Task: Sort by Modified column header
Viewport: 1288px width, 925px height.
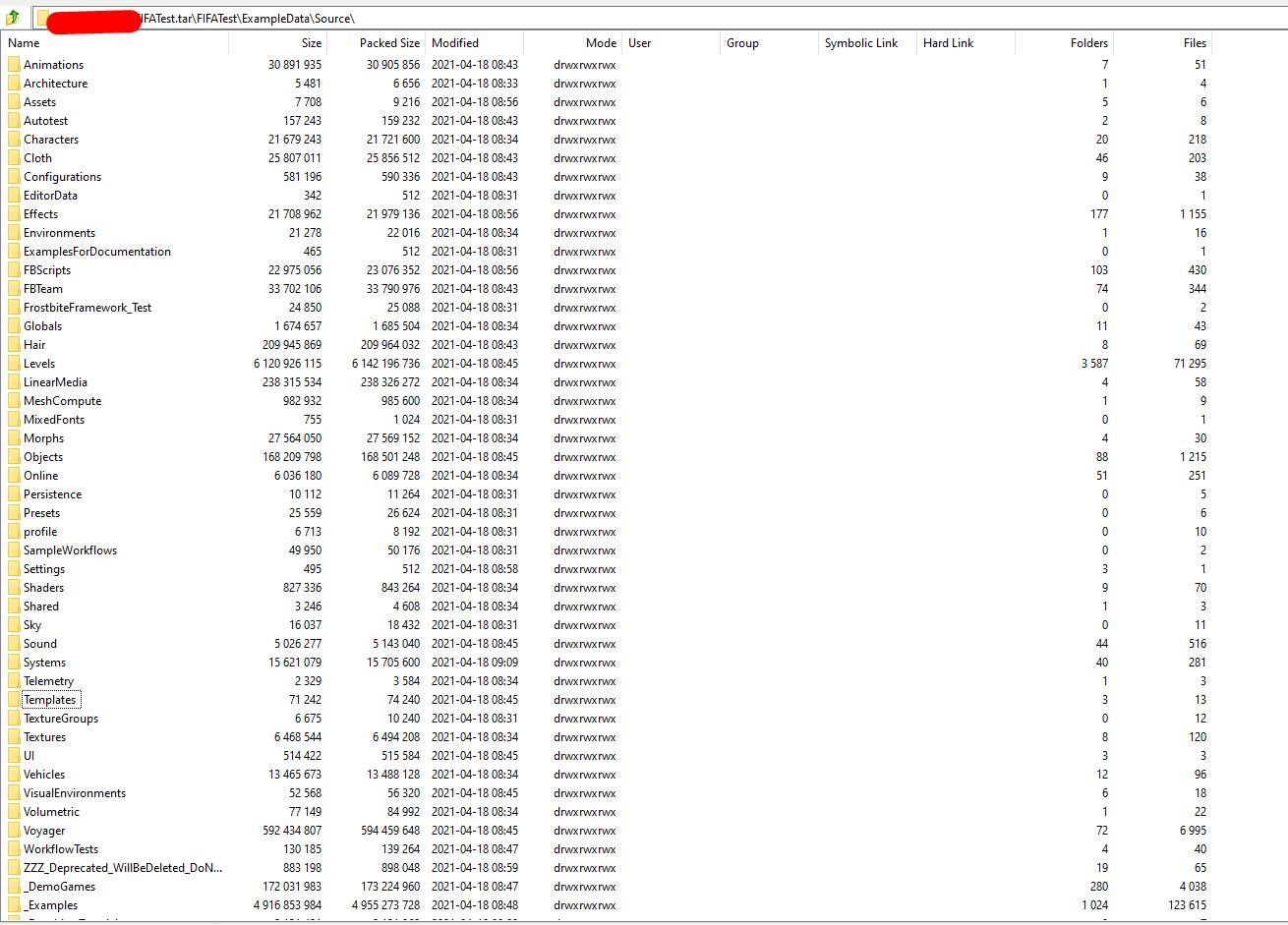Action: click(474, 43)
